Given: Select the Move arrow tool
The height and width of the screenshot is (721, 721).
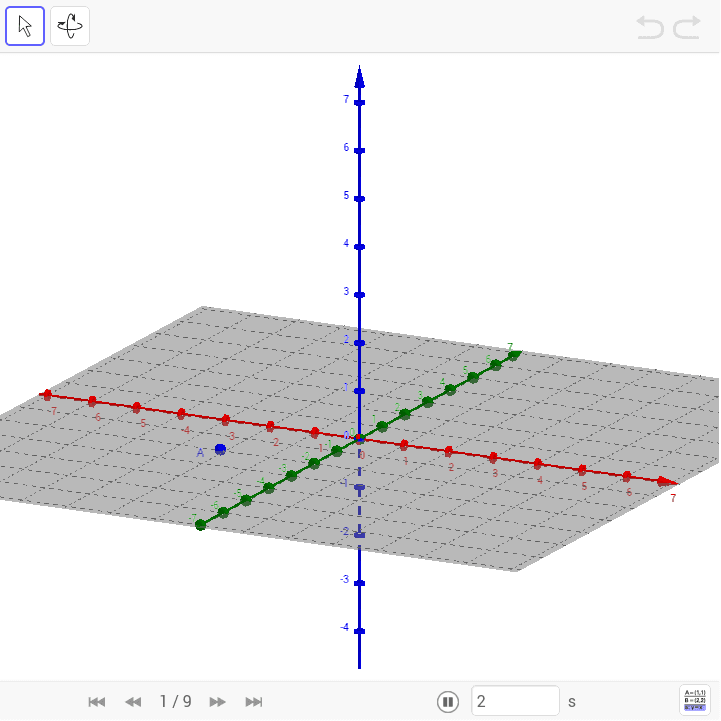Looking at the screenshot, I should click(25, 26).
